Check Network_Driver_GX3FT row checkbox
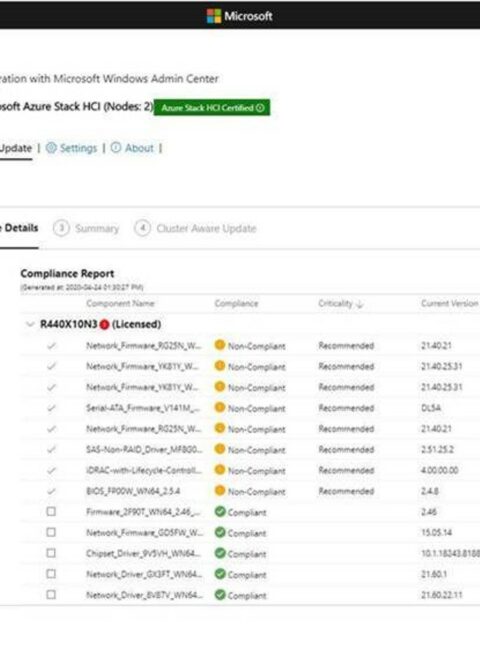 click(x=51, y=574)
